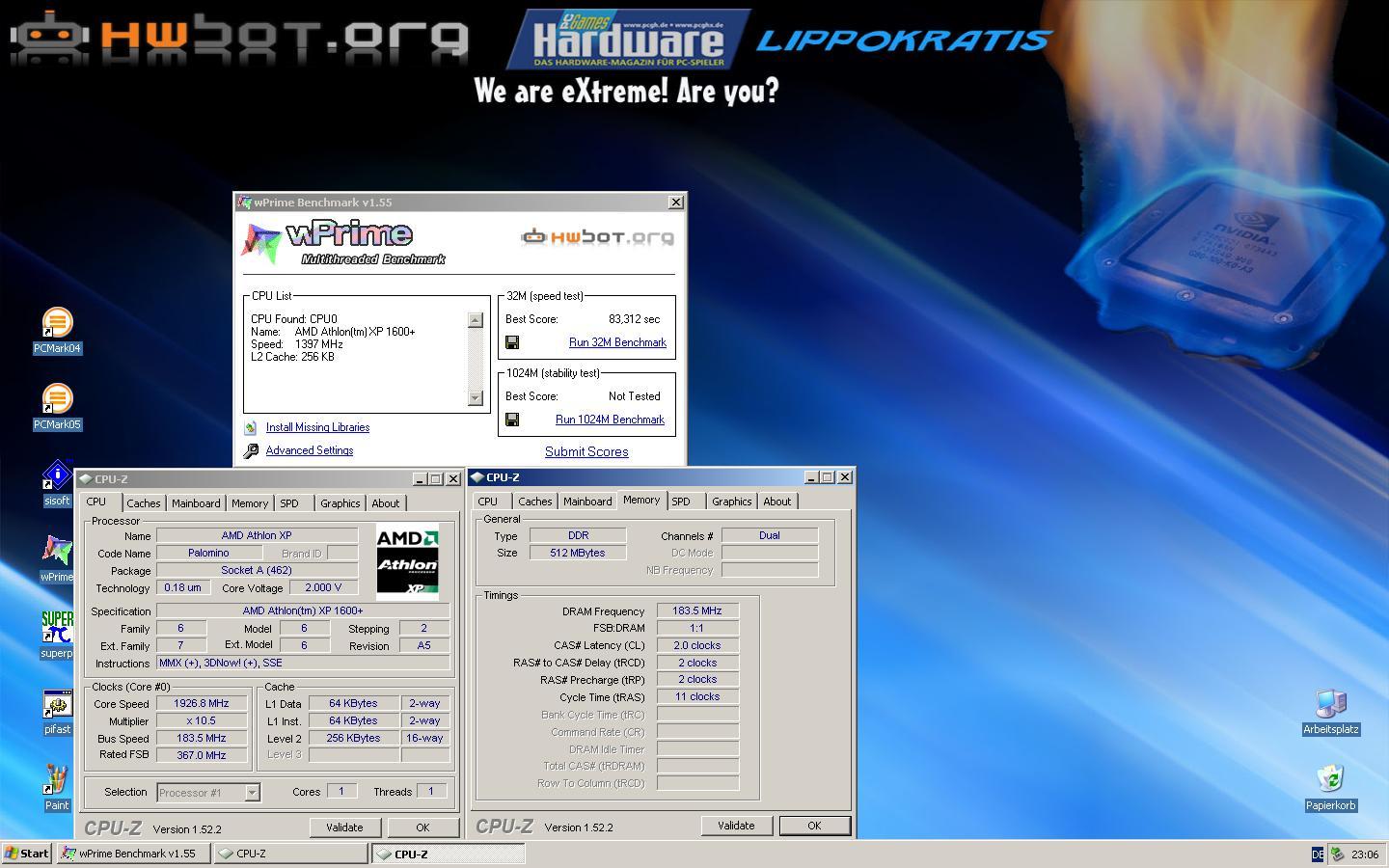Click the Channels # Dual field
Screen dimensions: 1389x868
point(770,535)
